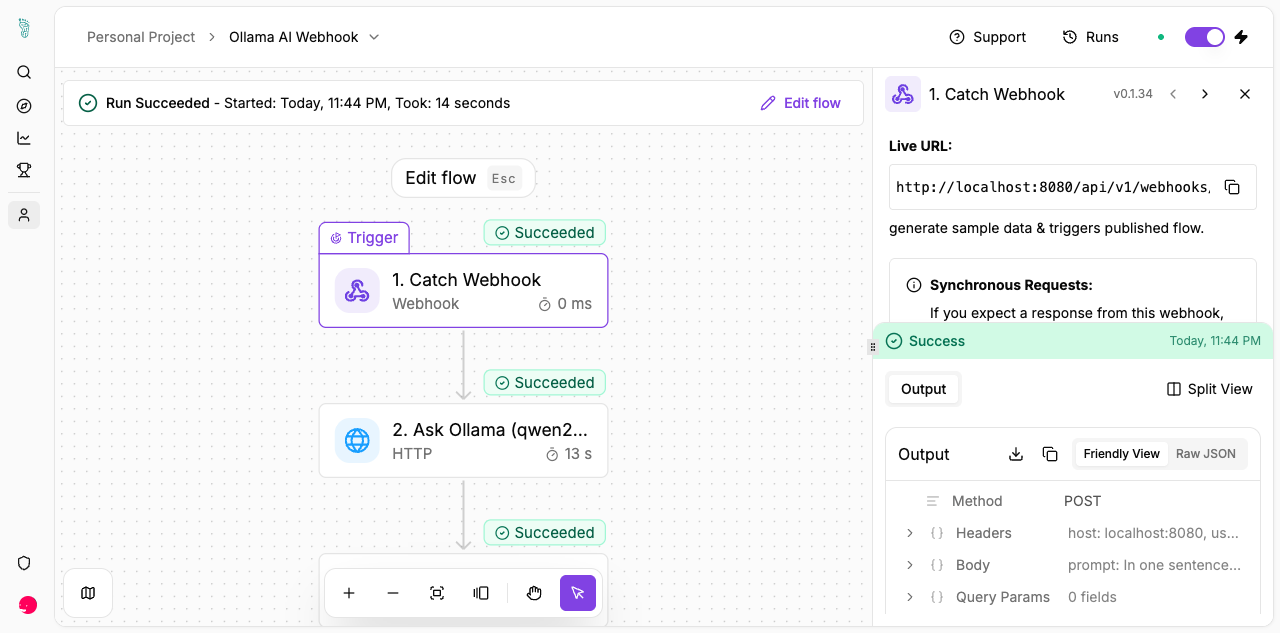Click the panel resize grip handle
Viewport: 1280px width, 633px height.
[x=873, y=347]
